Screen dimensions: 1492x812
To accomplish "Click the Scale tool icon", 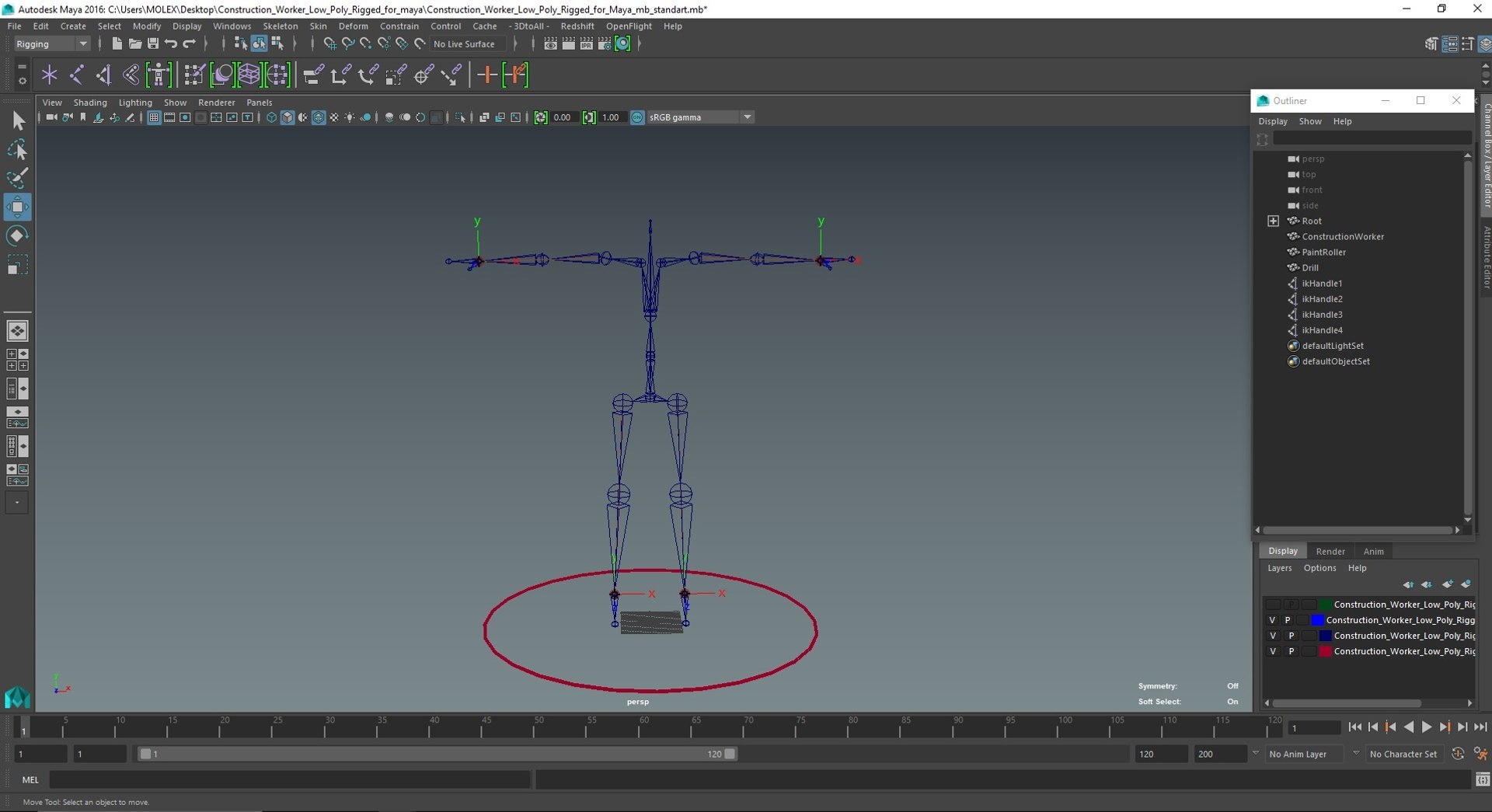I will click(17, 265).
